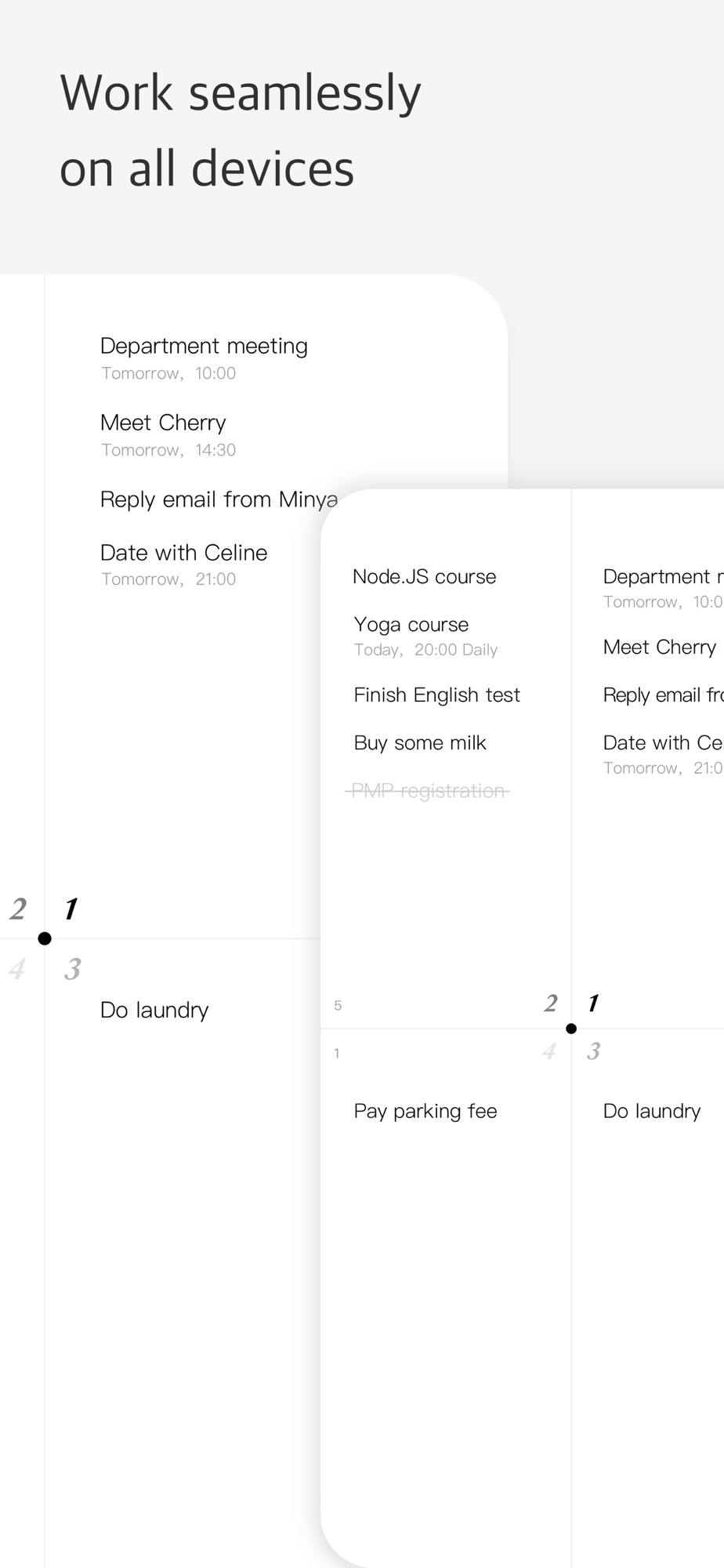Select Buy some milk task
This screenshot has height=1568, width=724.
(x=420, y=743)
